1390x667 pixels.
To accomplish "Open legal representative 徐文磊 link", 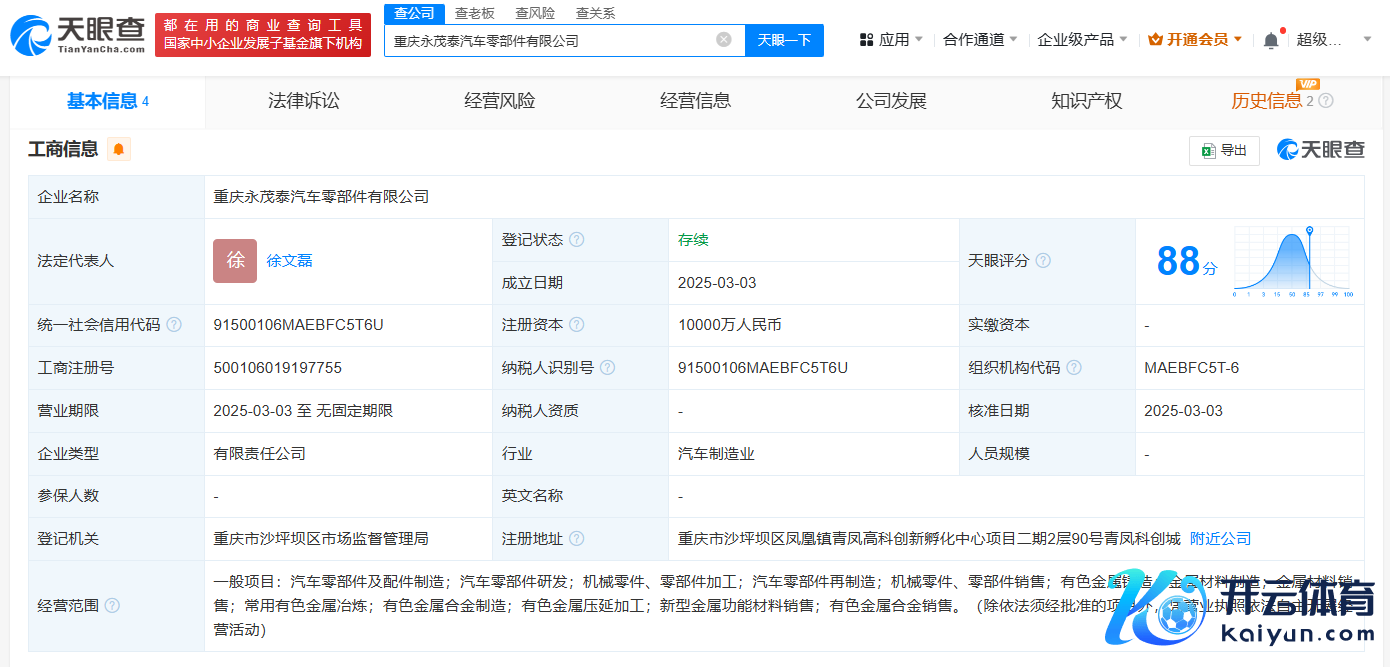I will tap(289, 261).
